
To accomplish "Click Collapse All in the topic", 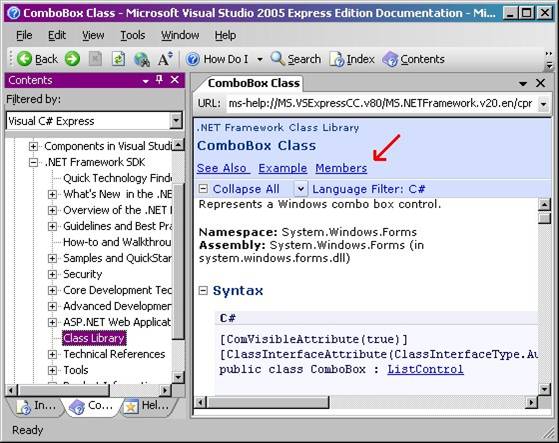I will pyautogui.click(x=240, y=189).
